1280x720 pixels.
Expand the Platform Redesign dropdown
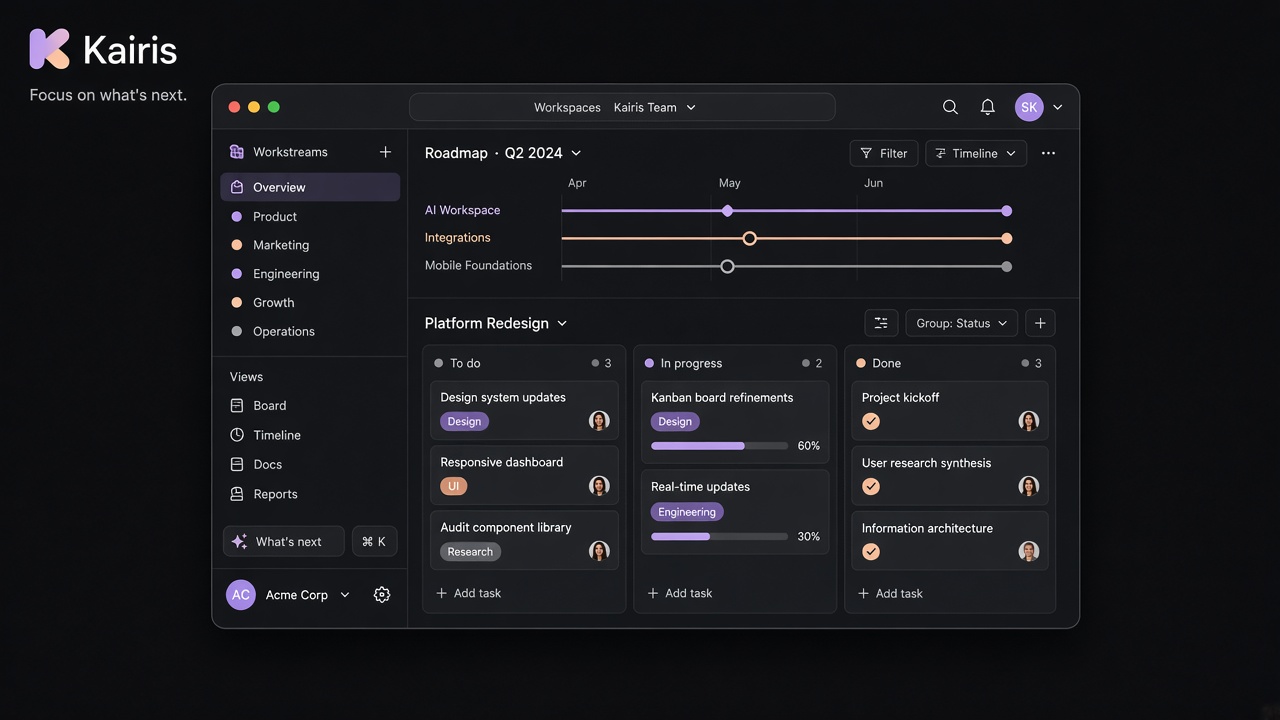pos(496,323)
